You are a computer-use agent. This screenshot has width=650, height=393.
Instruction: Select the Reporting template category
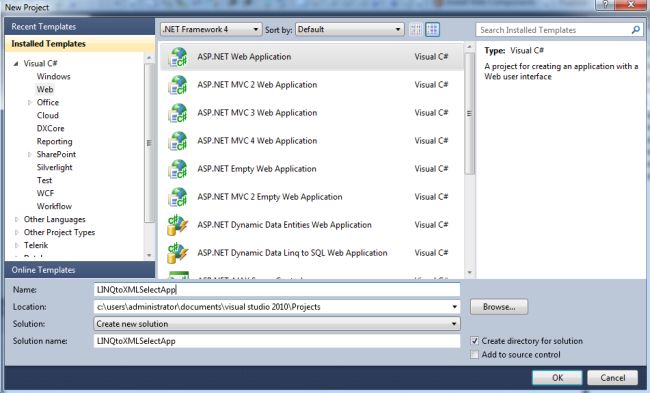pos(54,142)
